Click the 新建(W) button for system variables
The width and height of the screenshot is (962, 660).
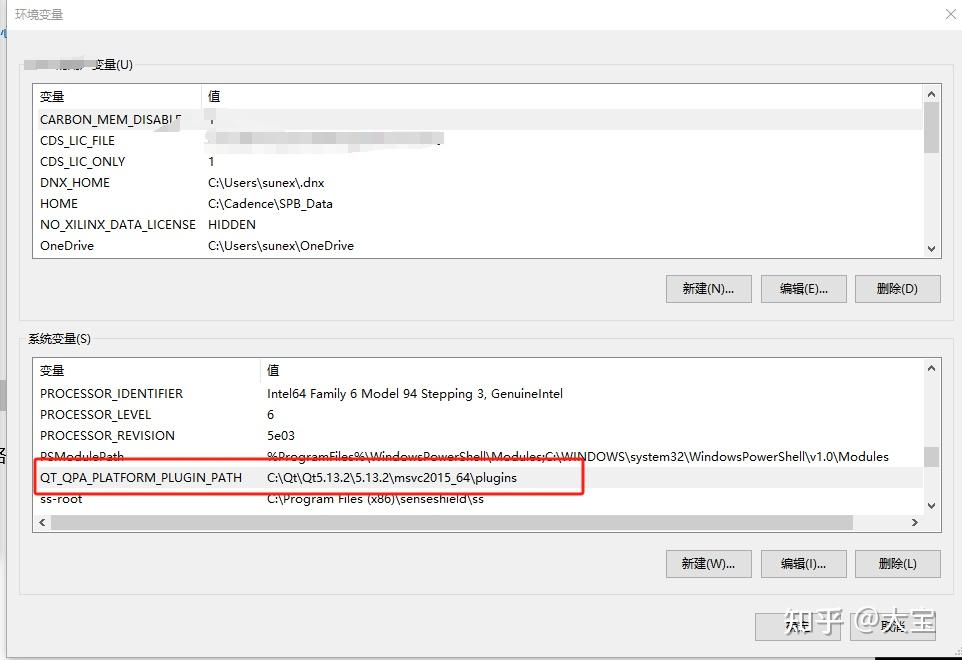click(708, 564)
